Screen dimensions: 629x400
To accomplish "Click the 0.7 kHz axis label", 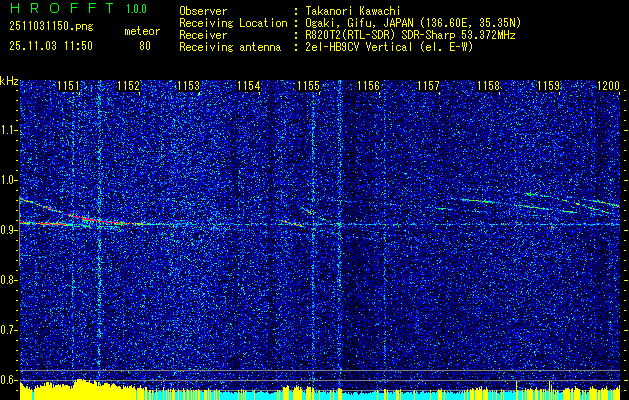I will [x=9, y=330].
